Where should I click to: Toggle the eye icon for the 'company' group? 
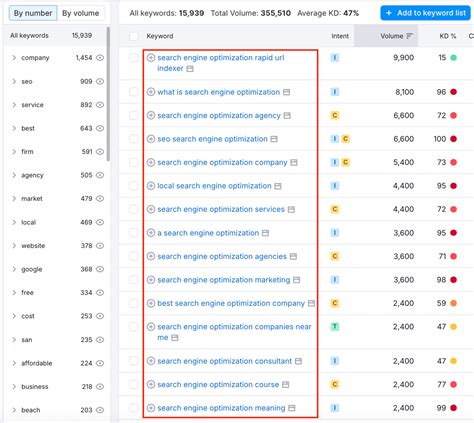(100, 58)
